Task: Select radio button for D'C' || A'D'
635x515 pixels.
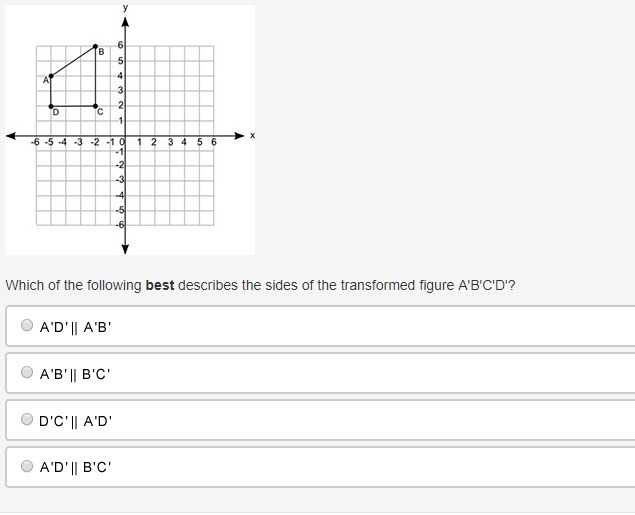Action: (x=27, y=419)
